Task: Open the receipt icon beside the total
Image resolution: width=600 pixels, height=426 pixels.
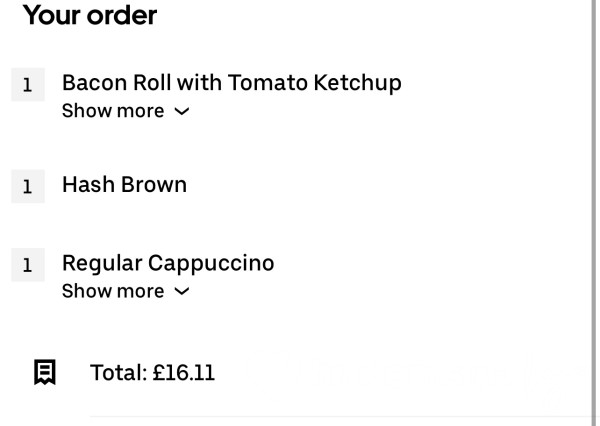Action: click(x=45, y=372)
